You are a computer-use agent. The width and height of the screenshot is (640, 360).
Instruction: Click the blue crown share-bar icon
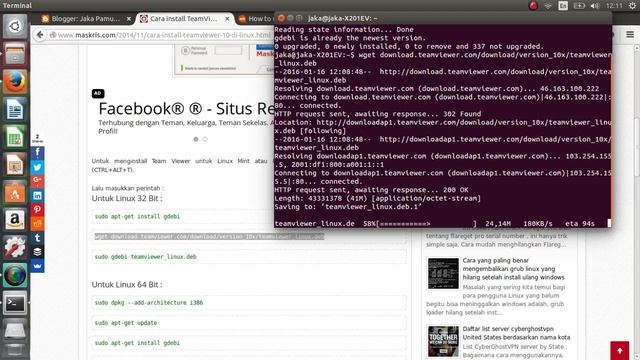pyautogui.click(x=37, y=266)
